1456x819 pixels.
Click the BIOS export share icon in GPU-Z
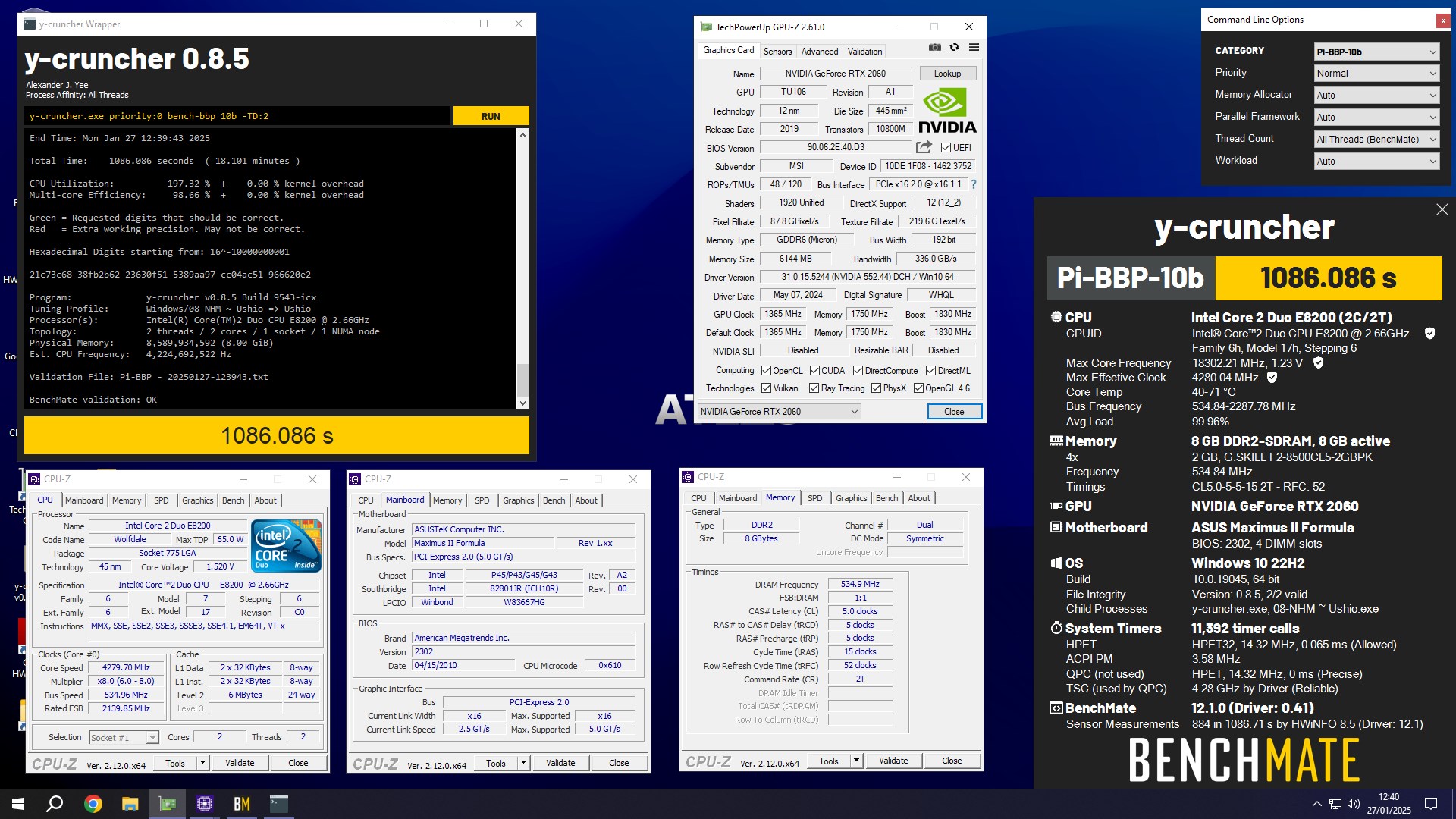tap(924, 147)
